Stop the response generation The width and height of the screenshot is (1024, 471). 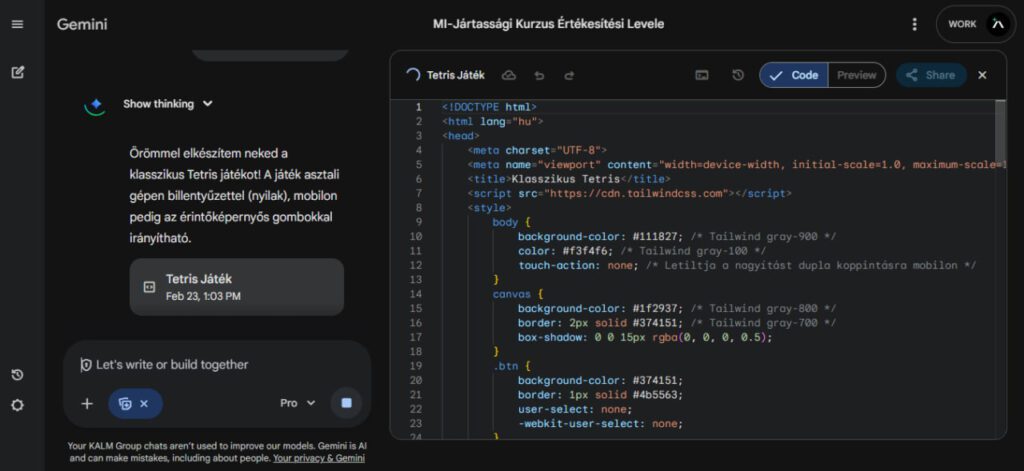(346, 403)
